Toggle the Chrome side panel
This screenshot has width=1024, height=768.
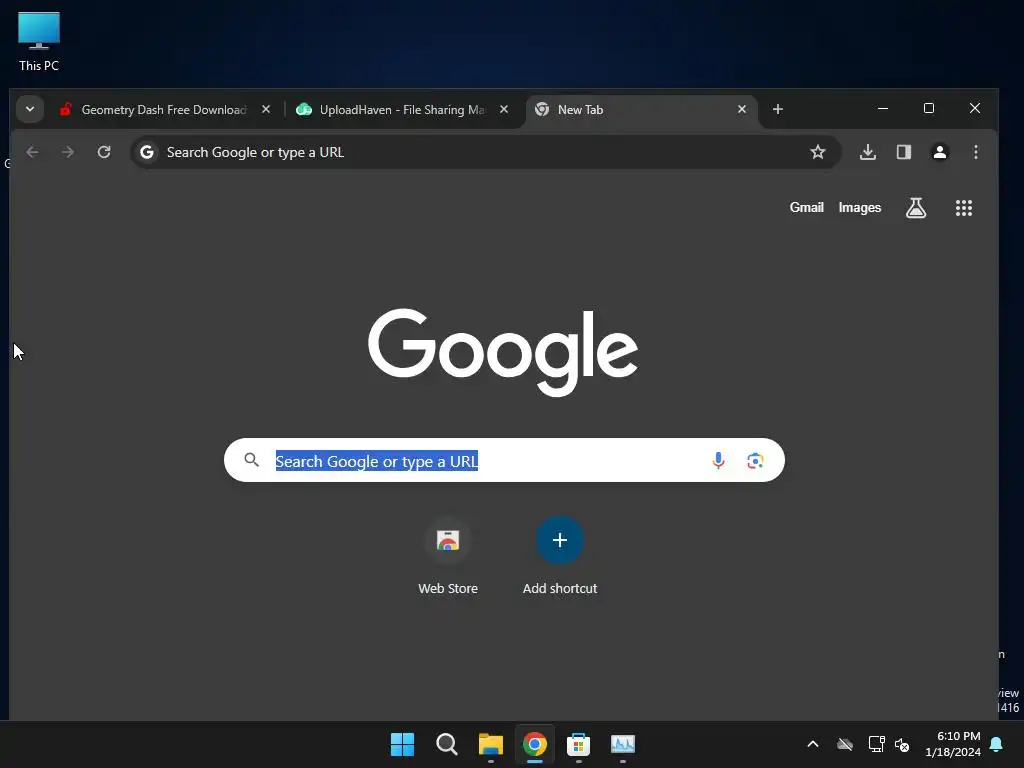(x=903, y=152)
